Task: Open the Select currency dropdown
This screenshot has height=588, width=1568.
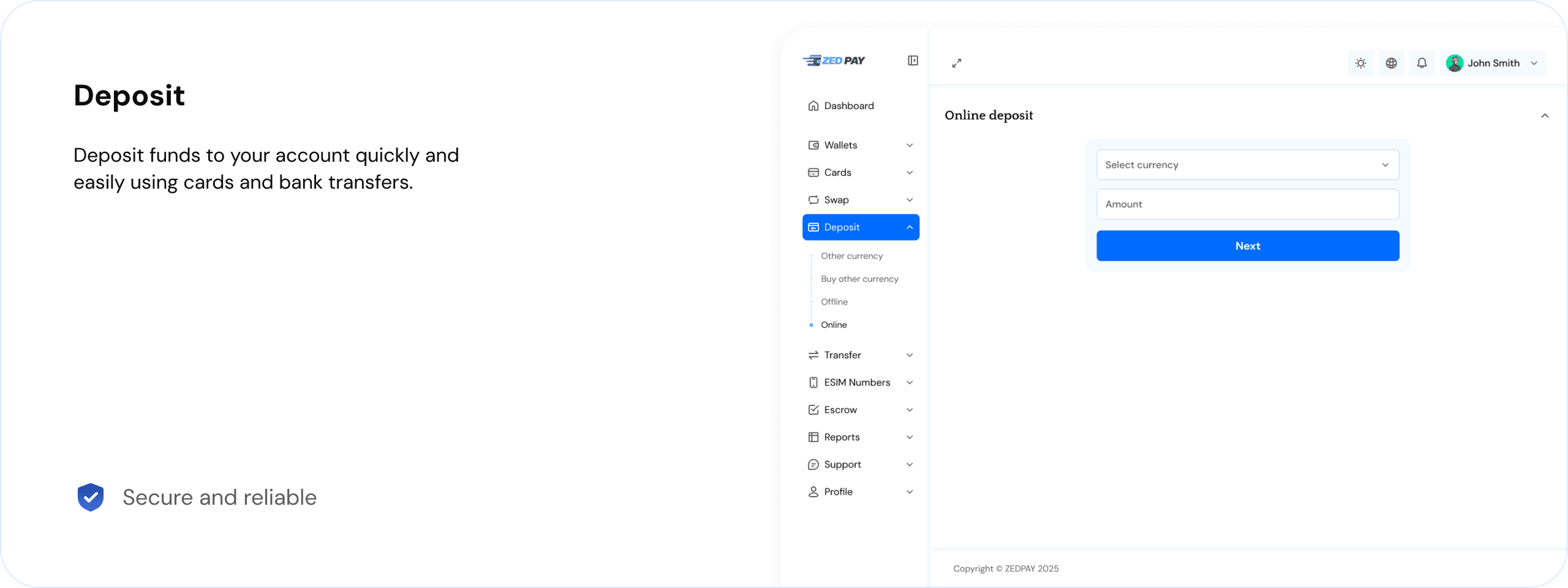Action: [x=1248, y=164]
